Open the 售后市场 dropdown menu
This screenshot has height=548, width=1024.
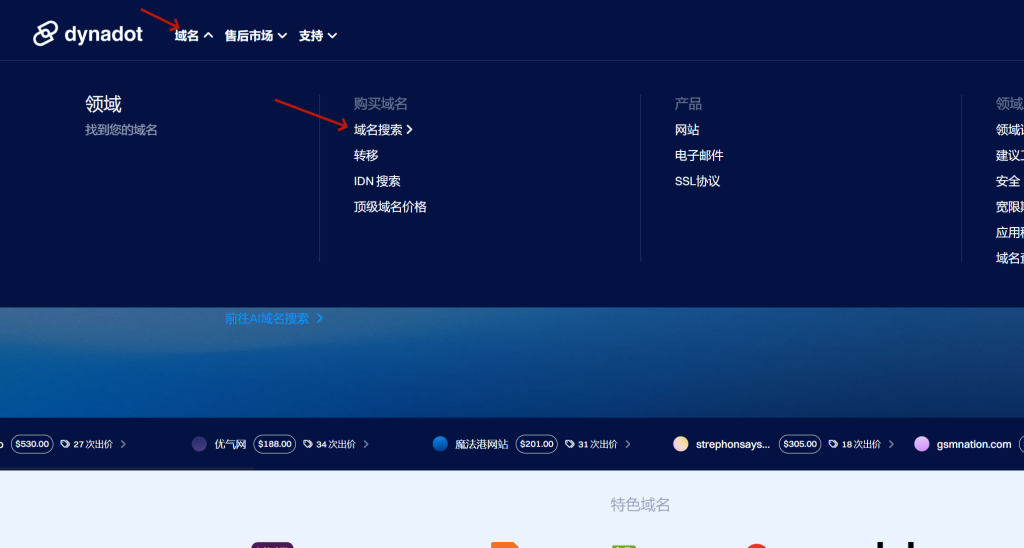click(255, 36)
